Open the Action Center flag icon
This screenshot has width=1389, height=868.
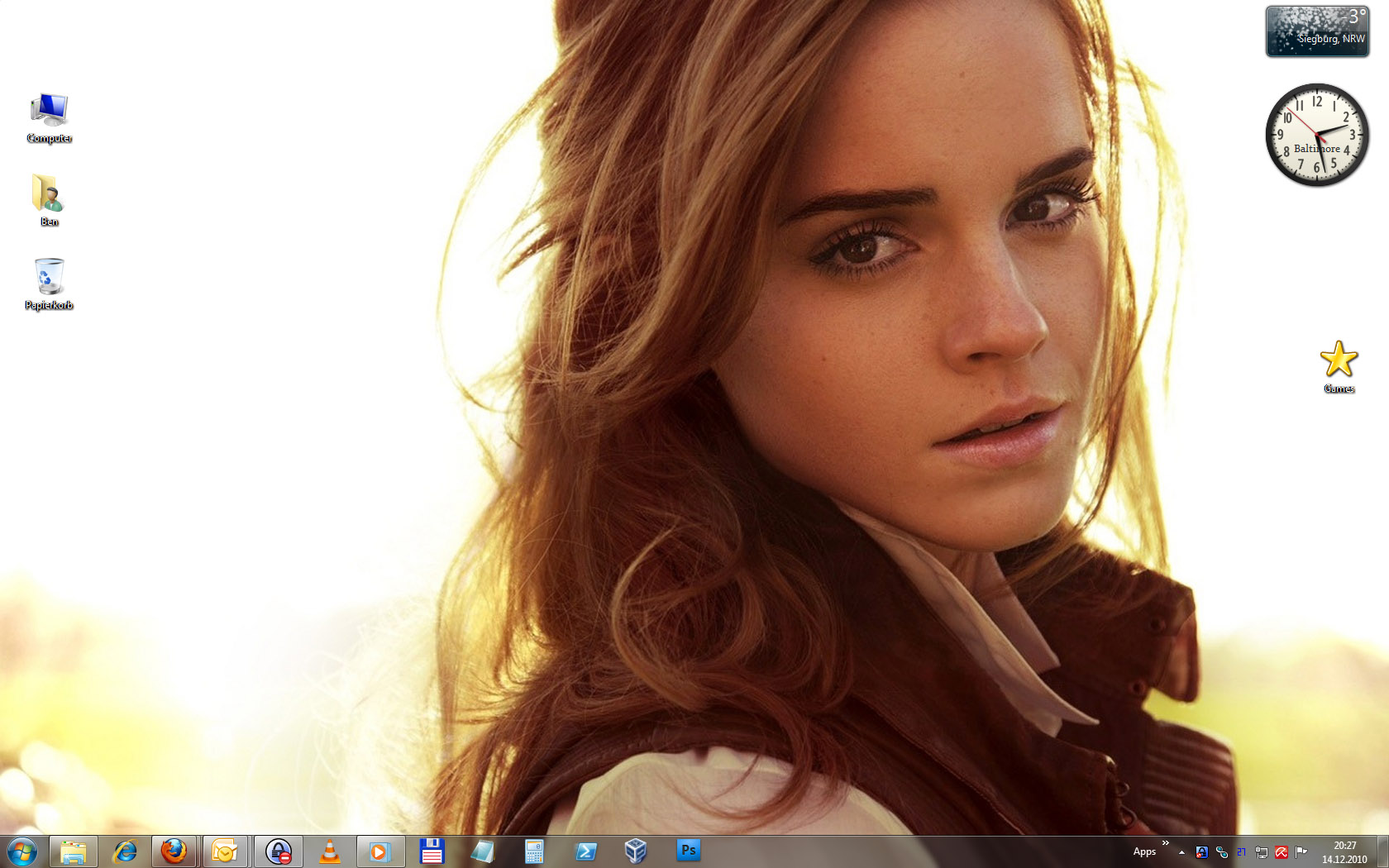coord(1301,852)
